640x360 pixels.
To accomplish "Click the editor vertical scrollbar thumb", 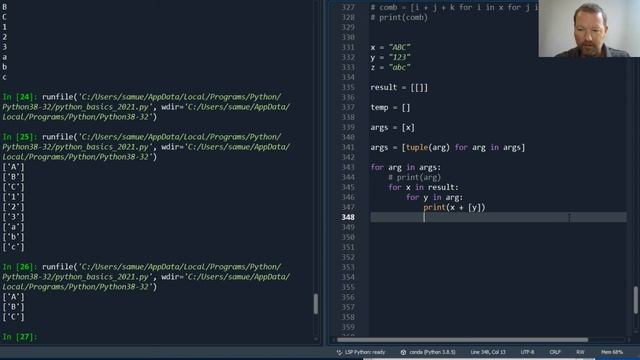I will tap(636, 300).
